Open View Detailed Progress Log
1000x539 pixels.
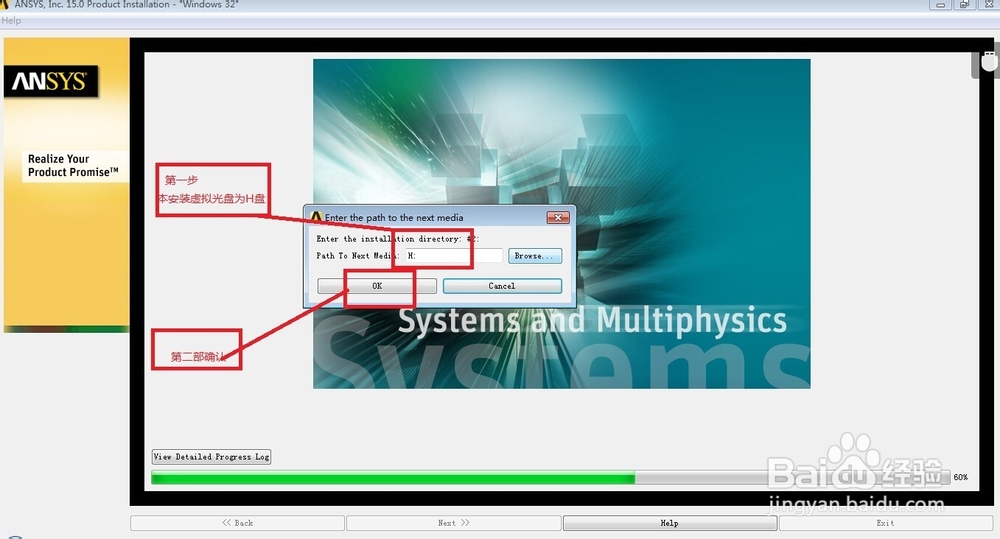[211, 457]
